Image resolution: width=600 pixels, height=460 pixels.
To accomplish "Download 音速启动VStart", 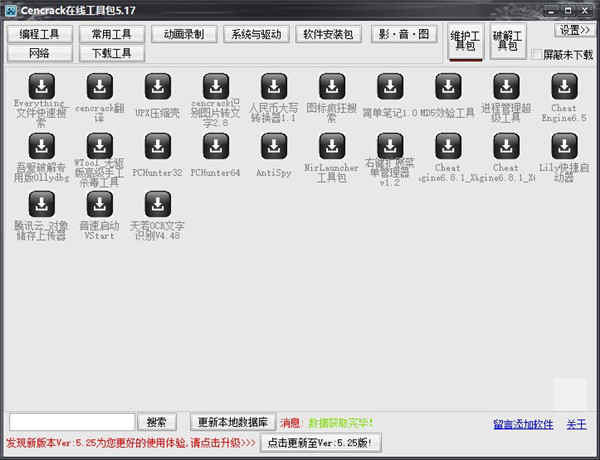I will pos(99,204).
